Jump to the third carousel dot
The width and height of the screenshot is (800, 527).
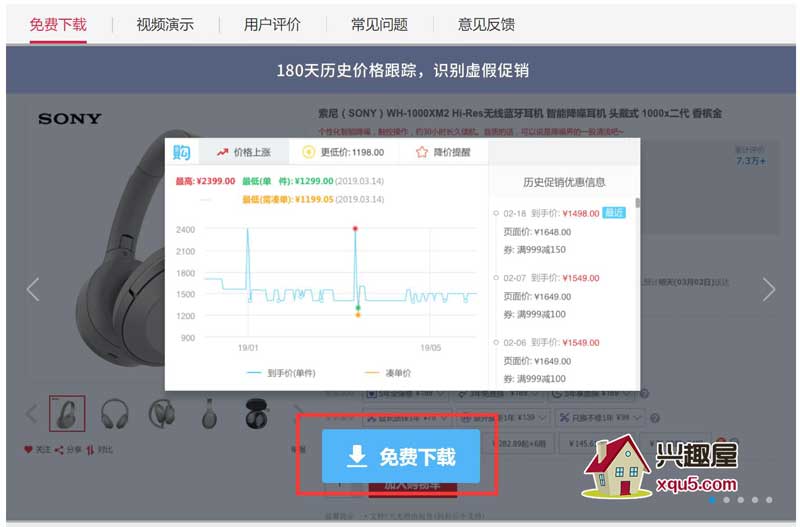[x=740, y=500]
